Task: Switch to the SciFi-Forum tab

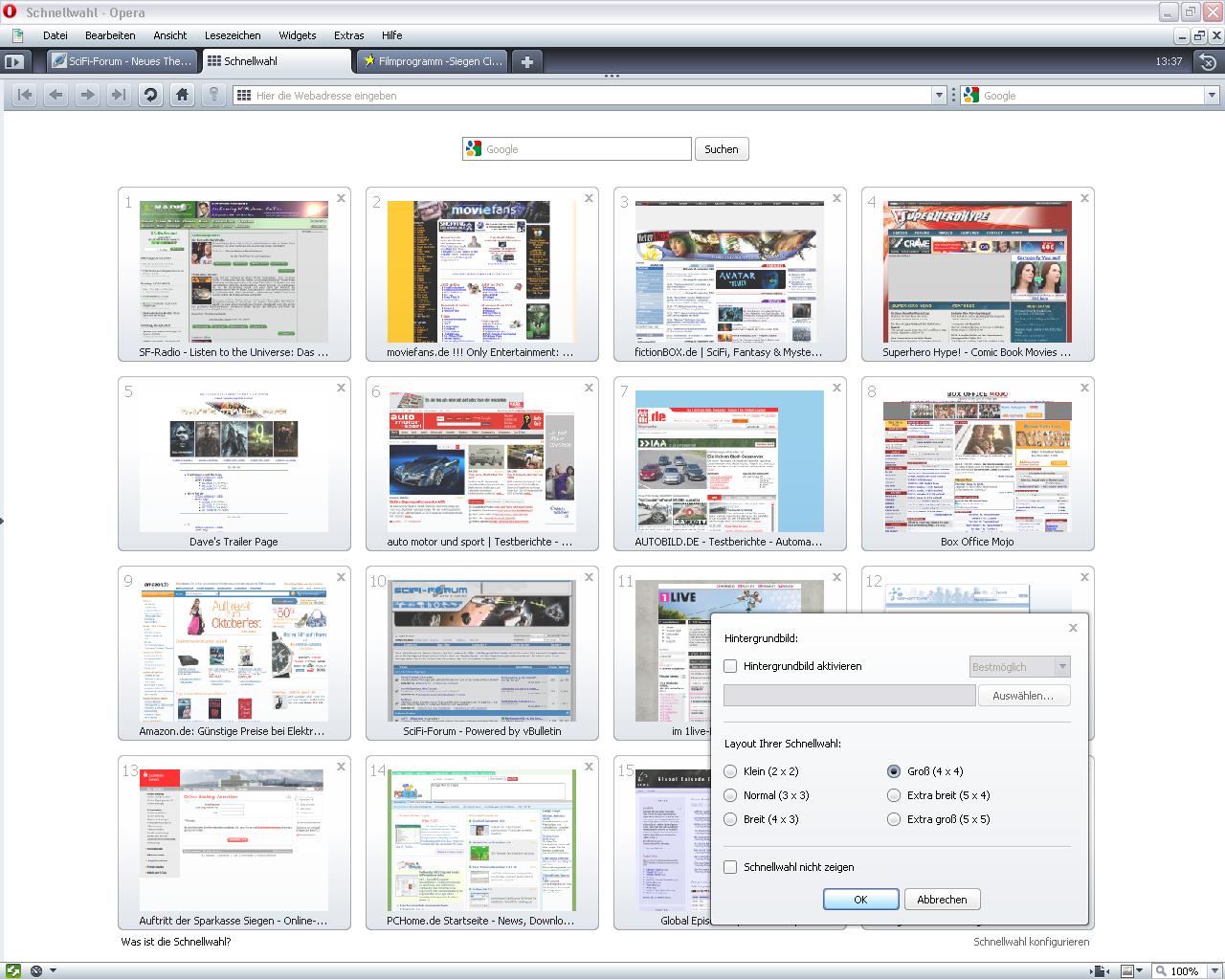Action: 122,61
